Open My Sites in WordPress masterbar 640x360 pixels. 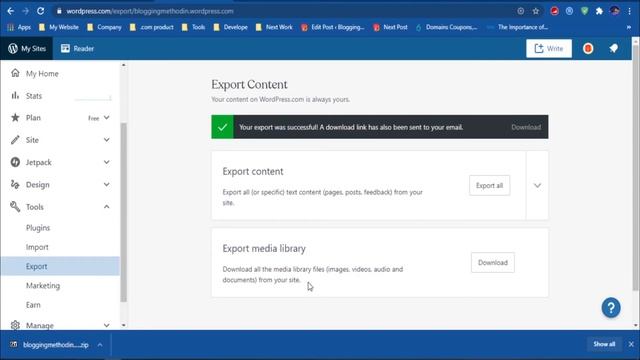[x=27, y=49]
